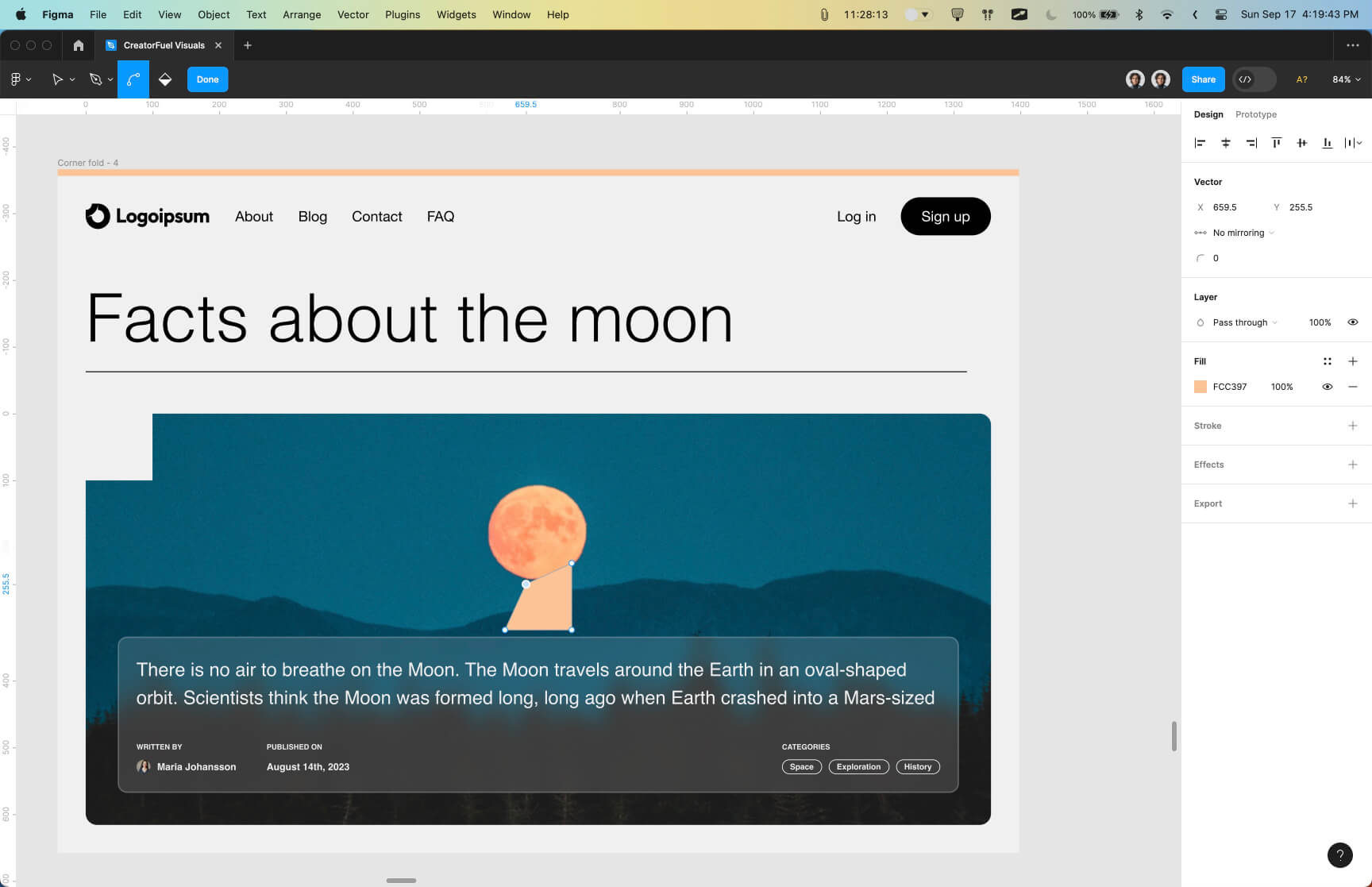
Task: Click the Done button to exit vector editing
Action: 207,79
